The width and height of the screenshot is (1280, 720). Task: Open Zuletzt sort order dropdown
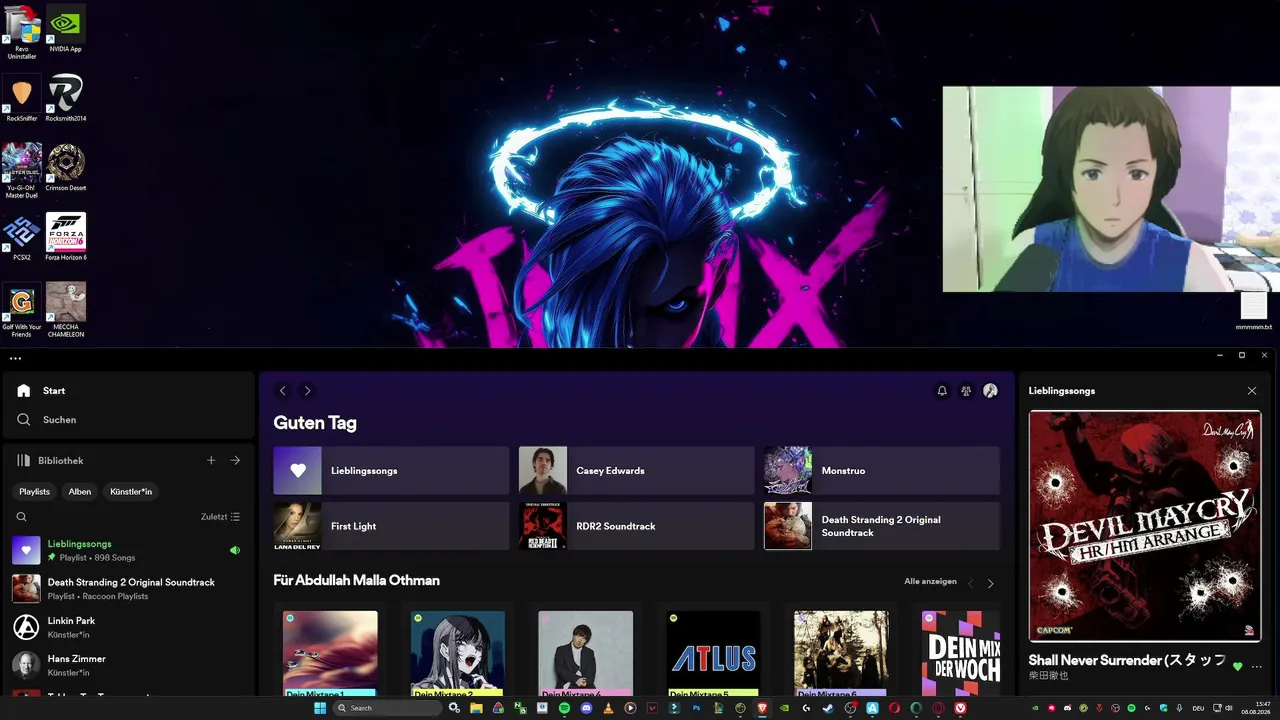pos(220,517)
